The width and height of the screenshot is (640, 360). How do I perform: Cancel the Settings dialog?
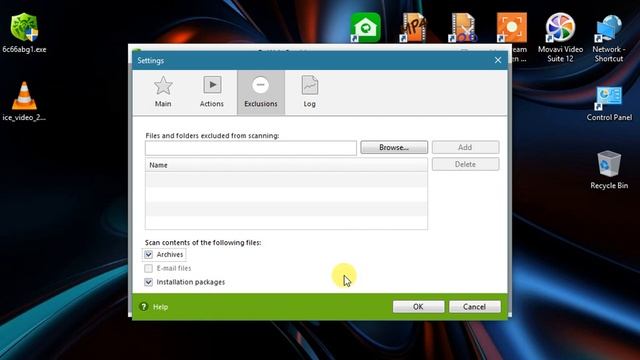tap(474, 307)
